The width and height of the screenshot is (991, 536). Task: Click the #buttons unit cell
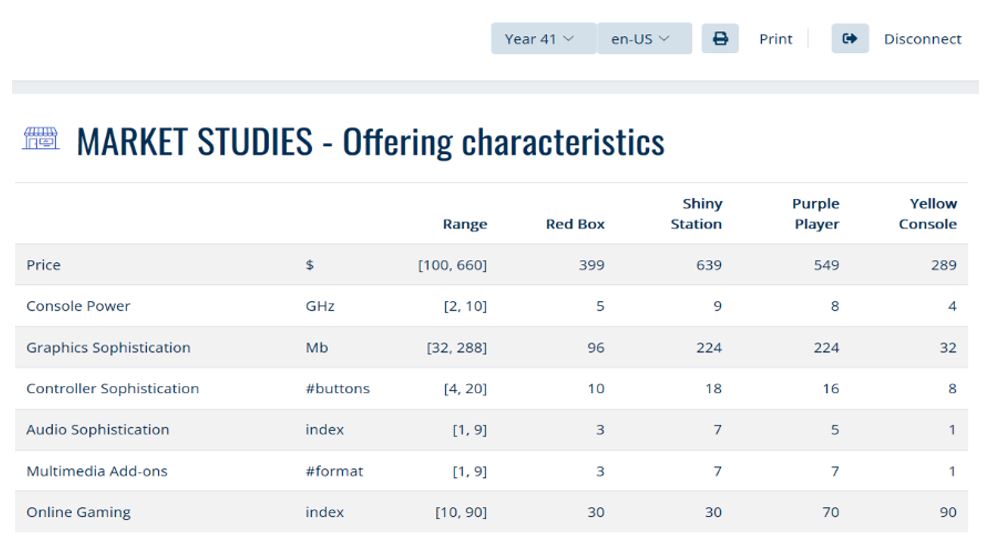point(337,389)
